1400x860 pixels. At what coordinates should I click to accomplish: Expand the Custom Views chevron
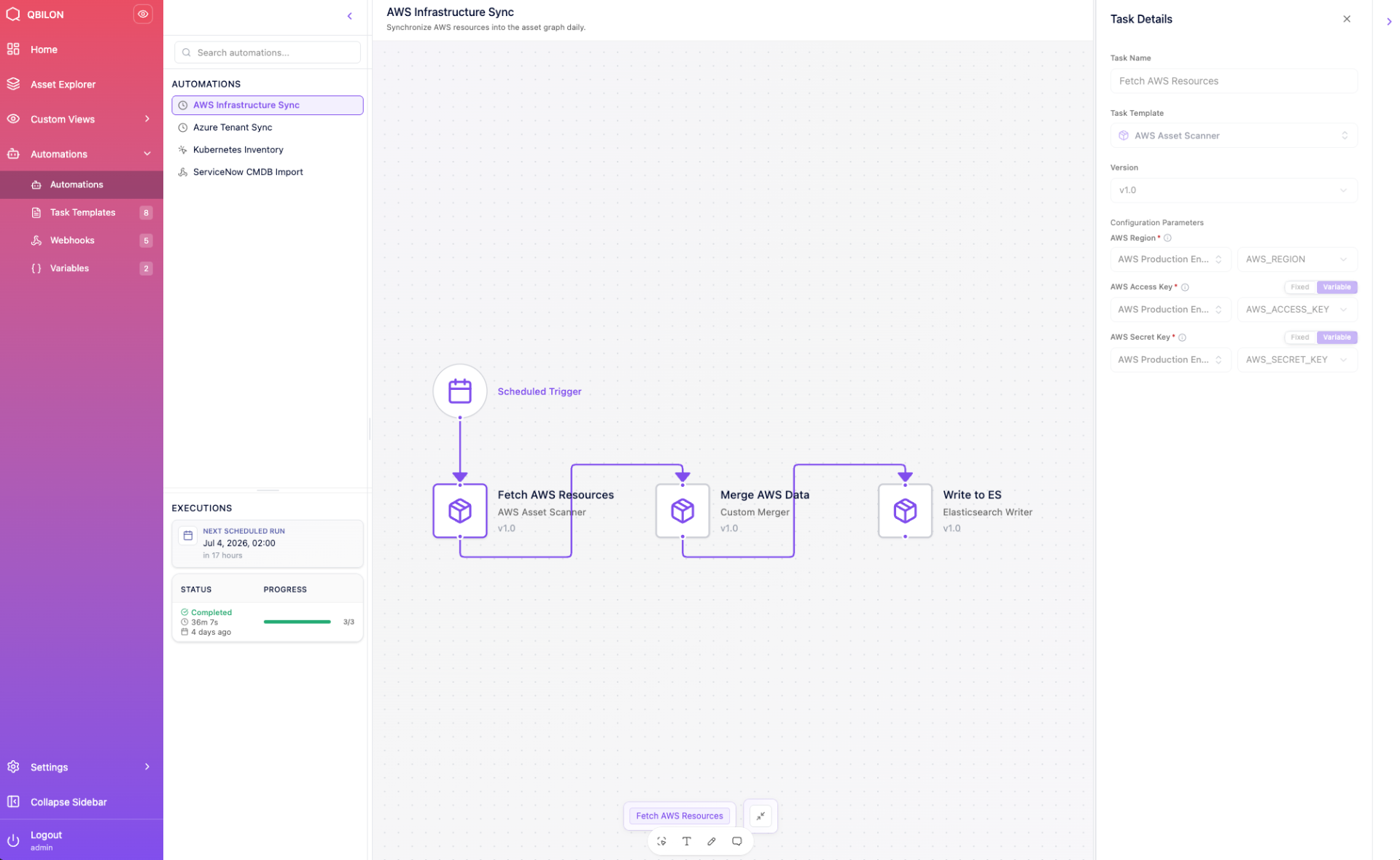coord(147,119)
